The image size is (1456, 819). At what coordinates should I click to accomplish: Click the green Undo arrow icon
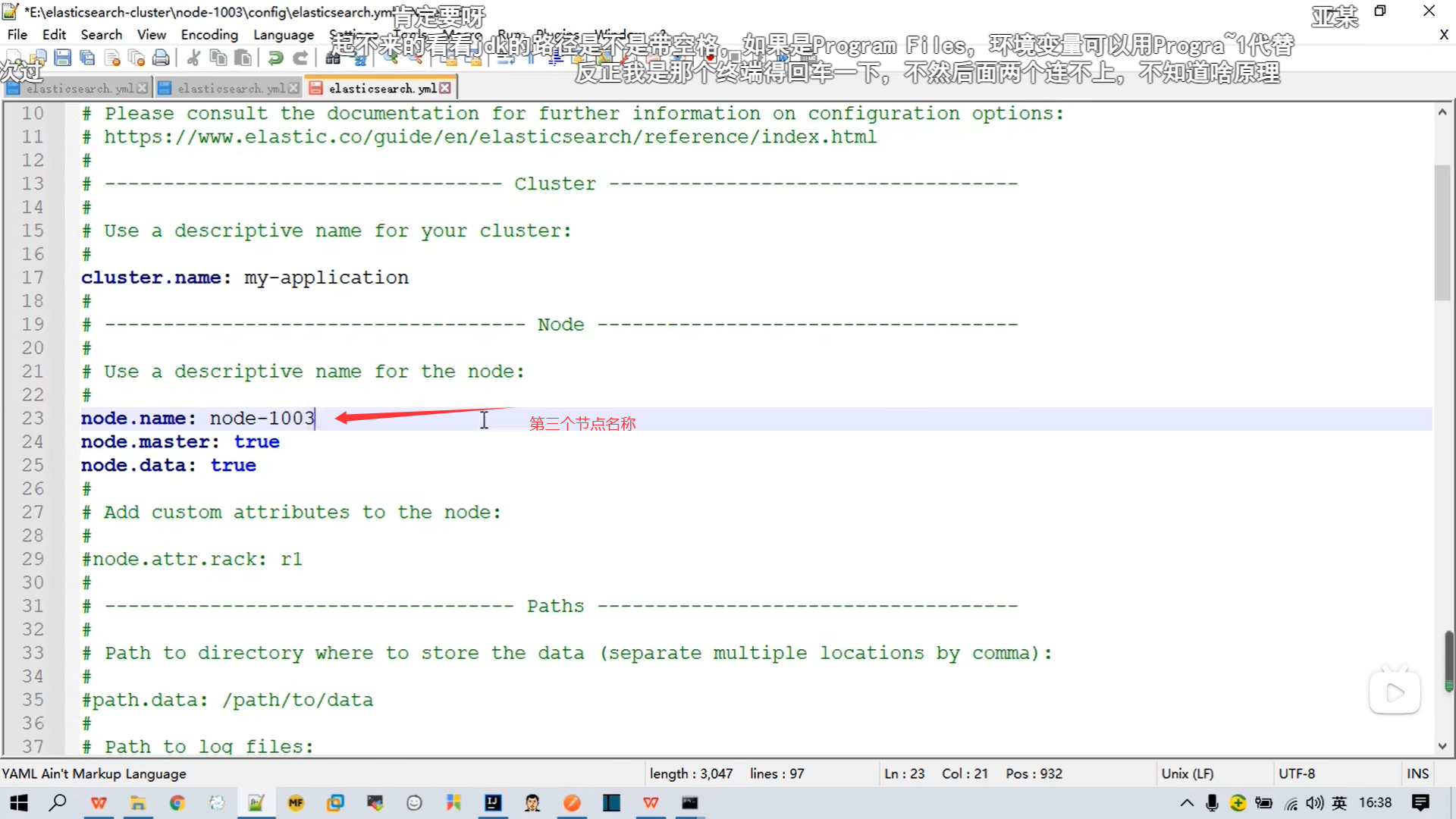coord(276,58)
